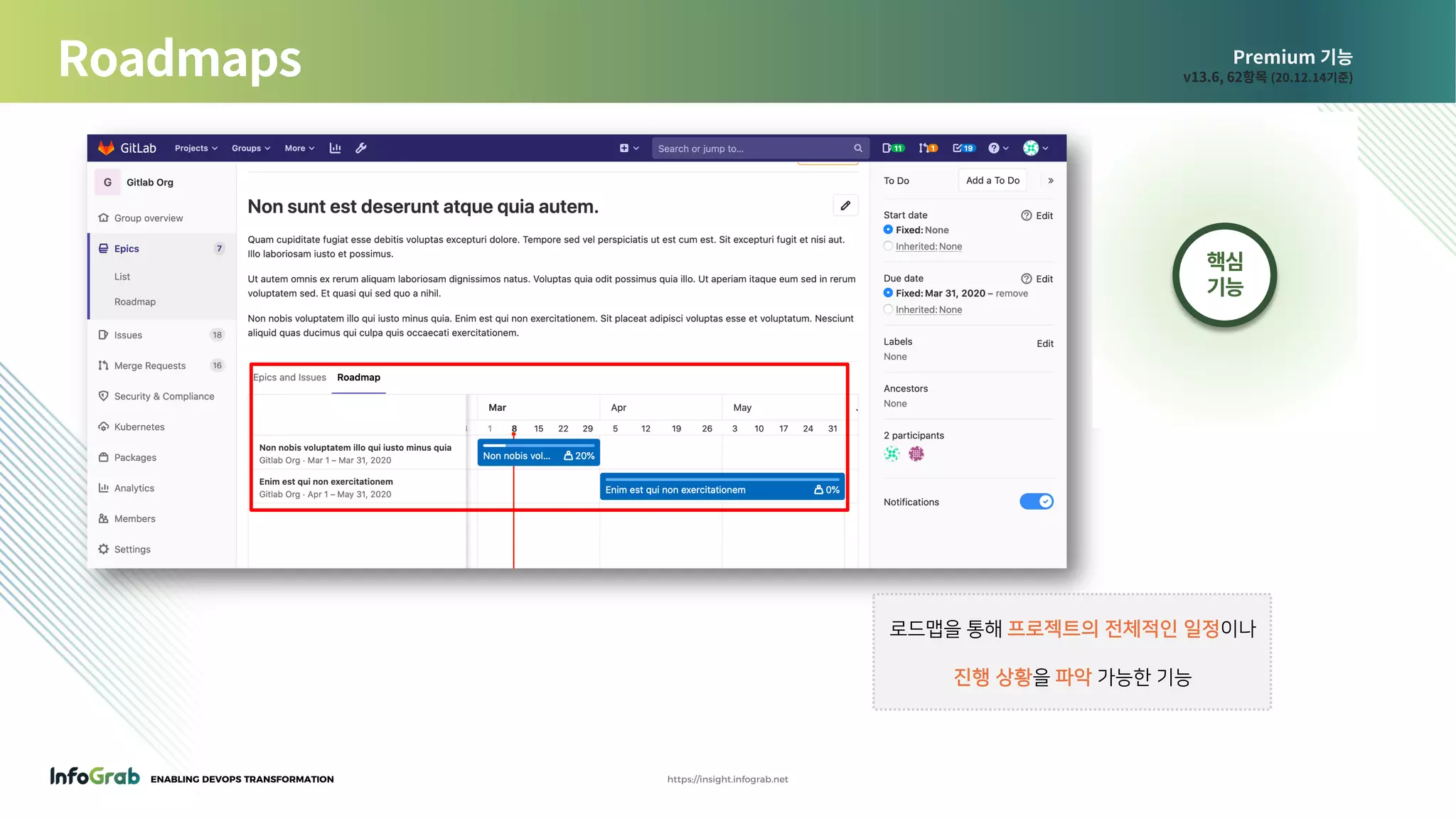This screenshot has height=819, width=1456.
Task: Select Start date Fixed radio button
Action: (888, 230)
